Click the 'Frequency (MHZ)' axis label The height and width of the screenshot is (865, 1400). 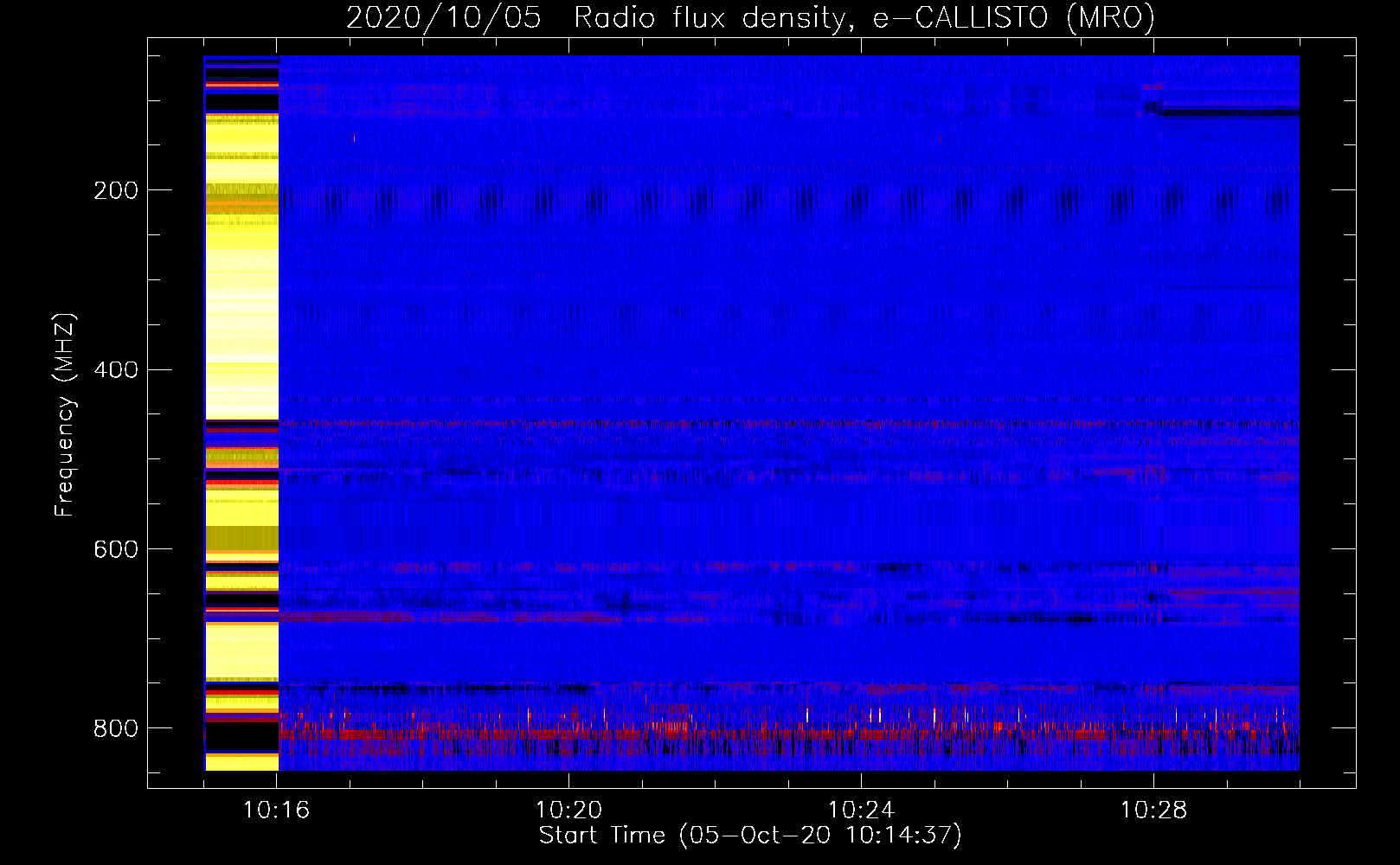[65, 414]
